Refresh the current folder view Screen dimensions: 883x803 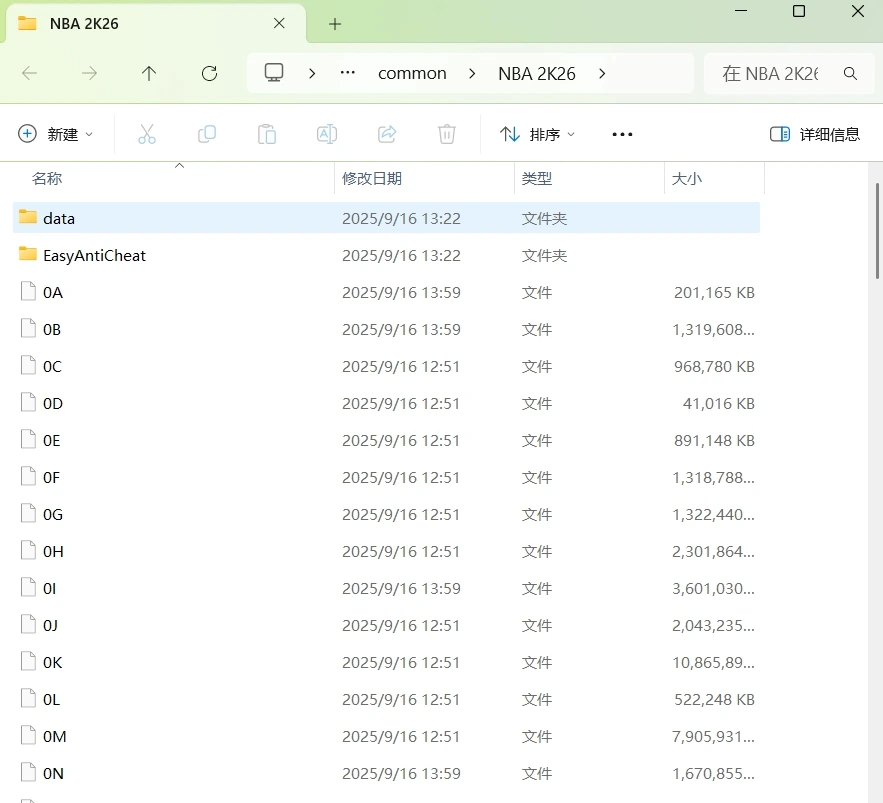click(x=209, y=73)
